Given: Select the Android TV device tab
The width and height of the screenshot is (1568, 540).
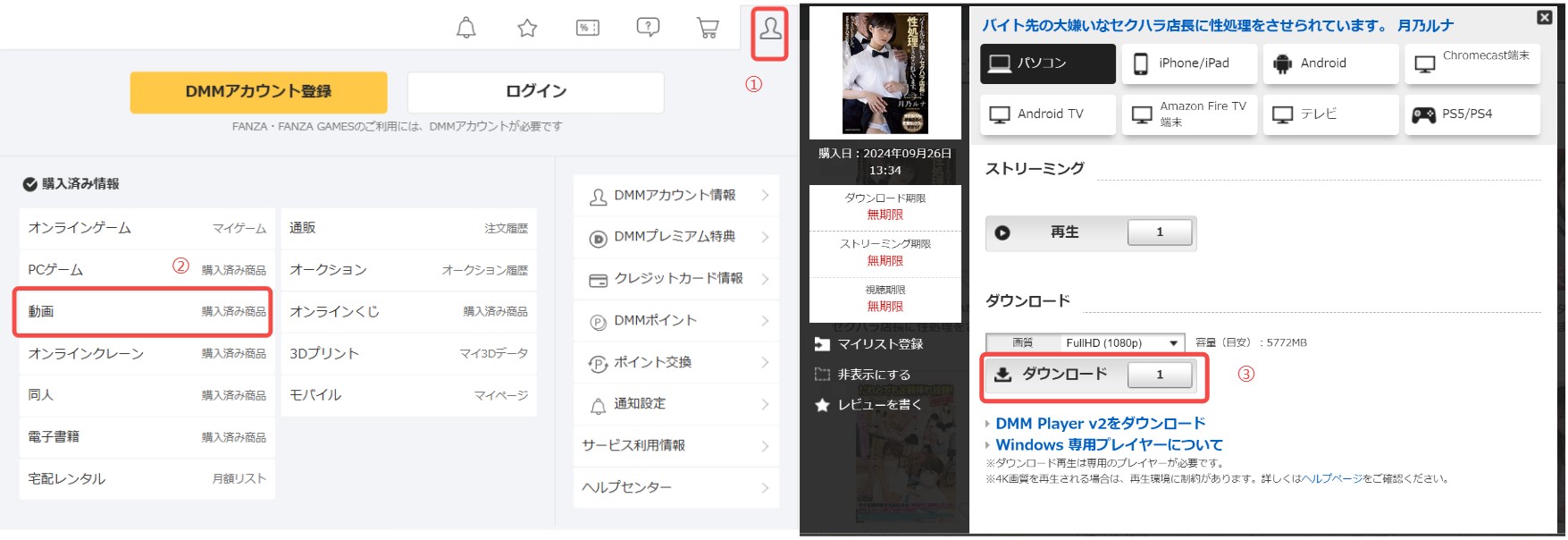Looking at the screenshot, I should tap(1048, 114).
